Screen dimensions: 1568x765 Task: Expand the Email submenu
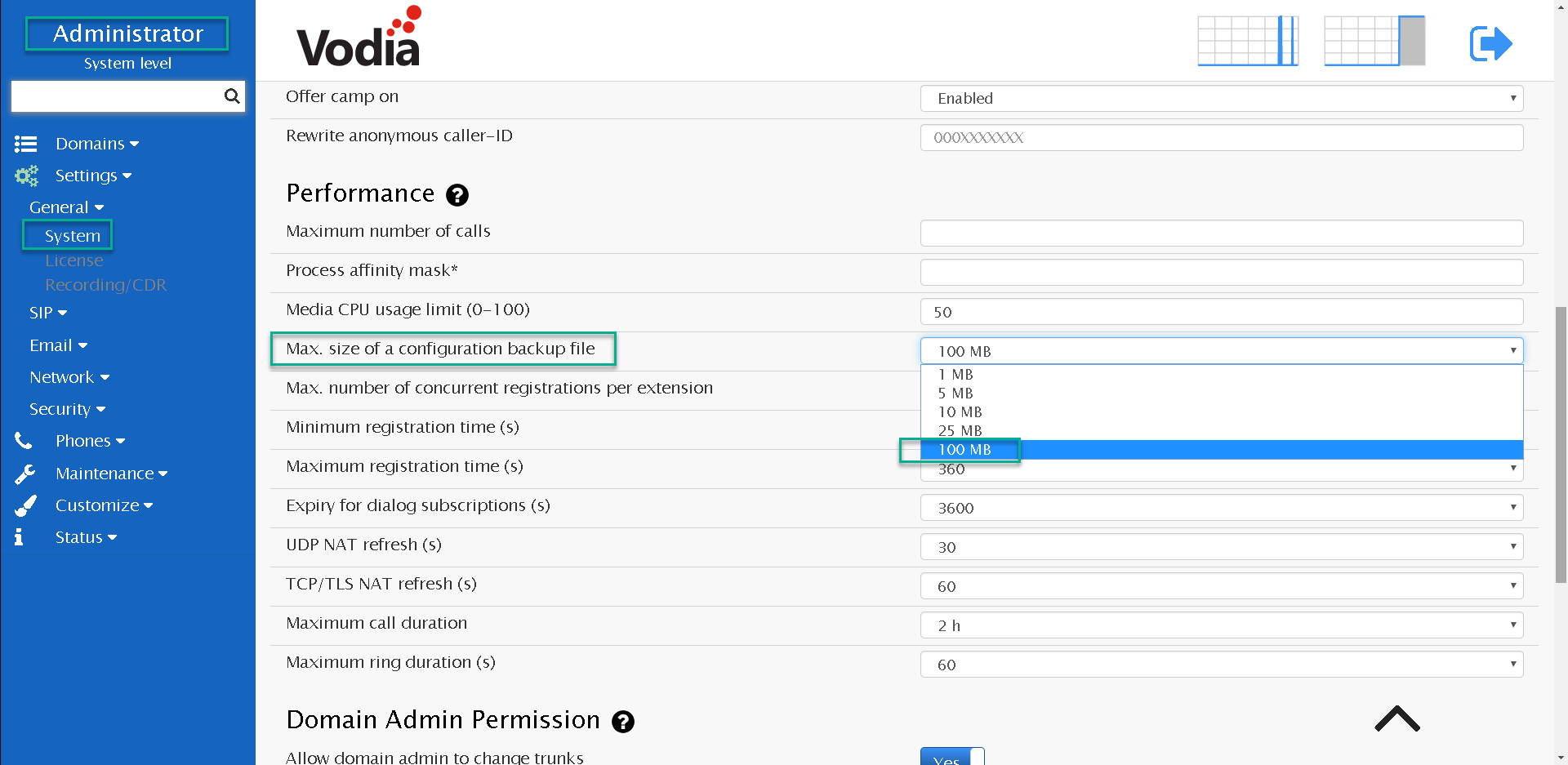coord(59,345)
